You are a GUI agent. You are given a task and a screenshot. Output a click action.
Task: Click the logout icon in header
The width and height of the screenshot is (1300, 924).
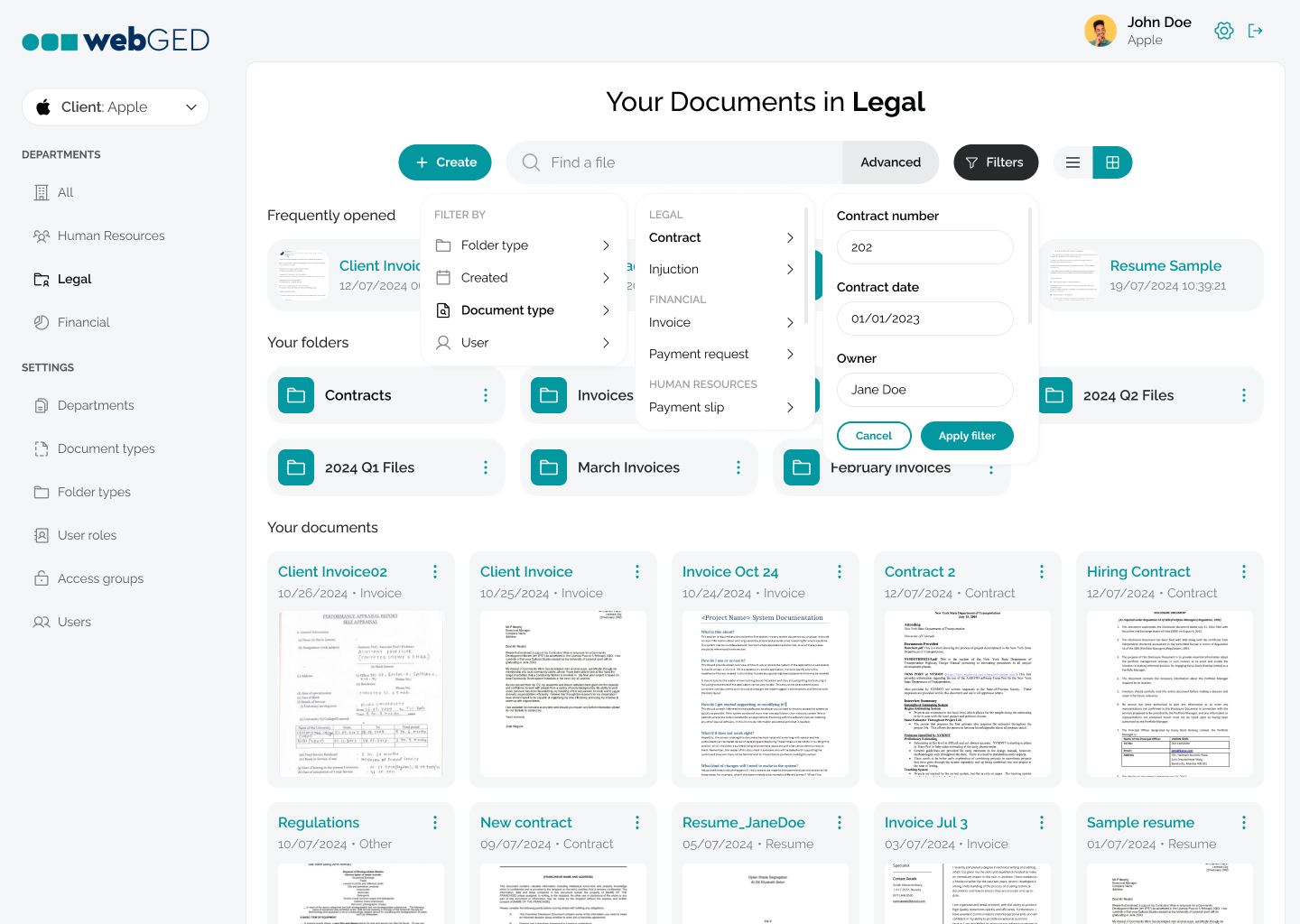pos(1256,31)
